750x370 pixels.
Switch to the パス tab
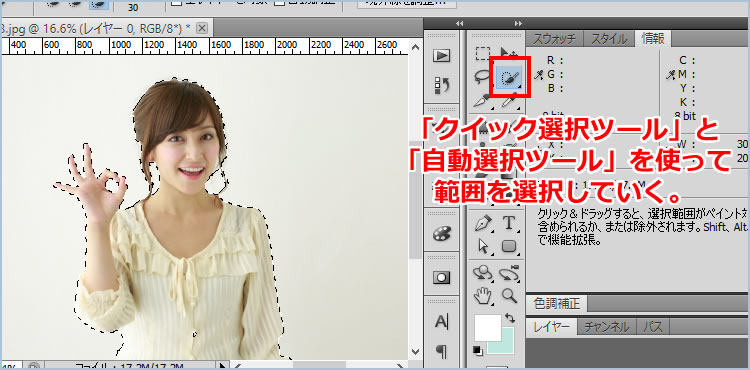(x=653, y=327)
